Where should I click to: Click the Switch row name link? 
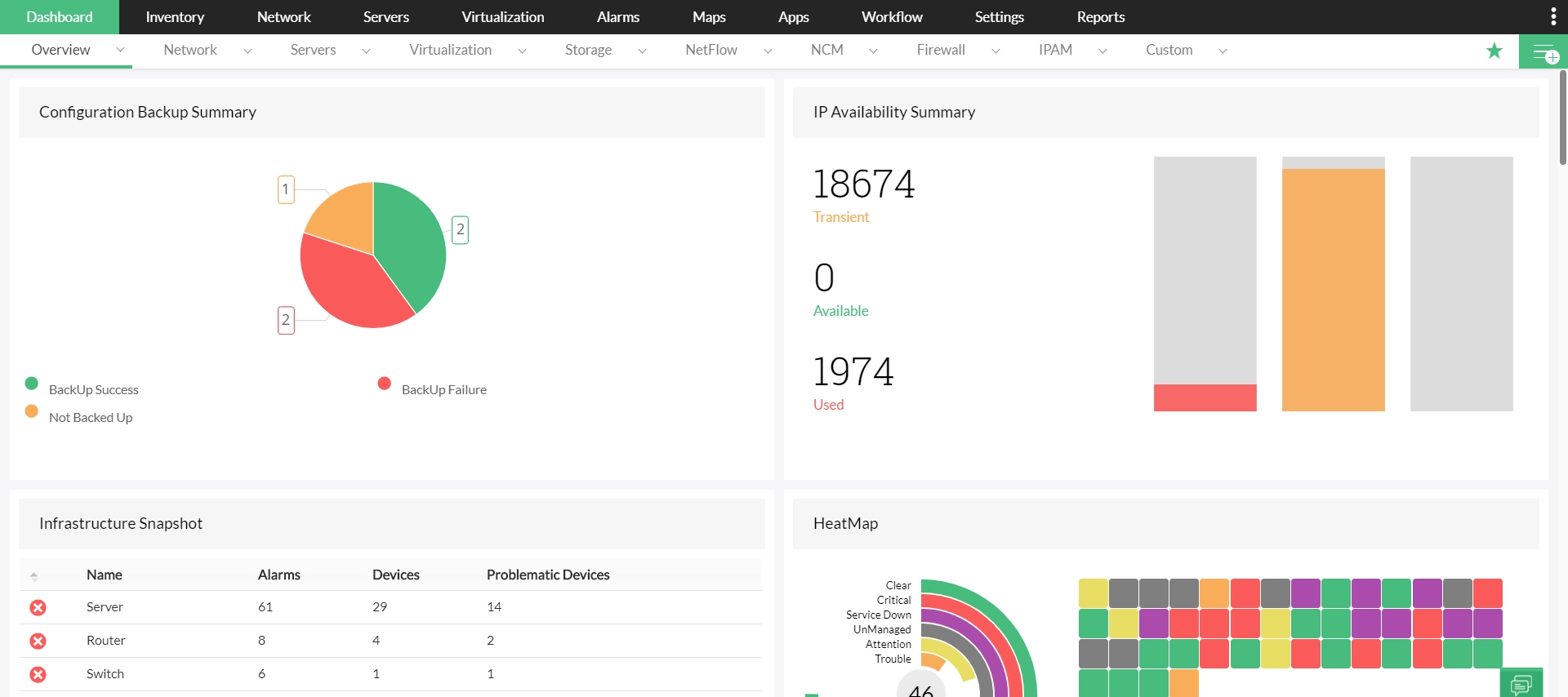click(105, 674)
